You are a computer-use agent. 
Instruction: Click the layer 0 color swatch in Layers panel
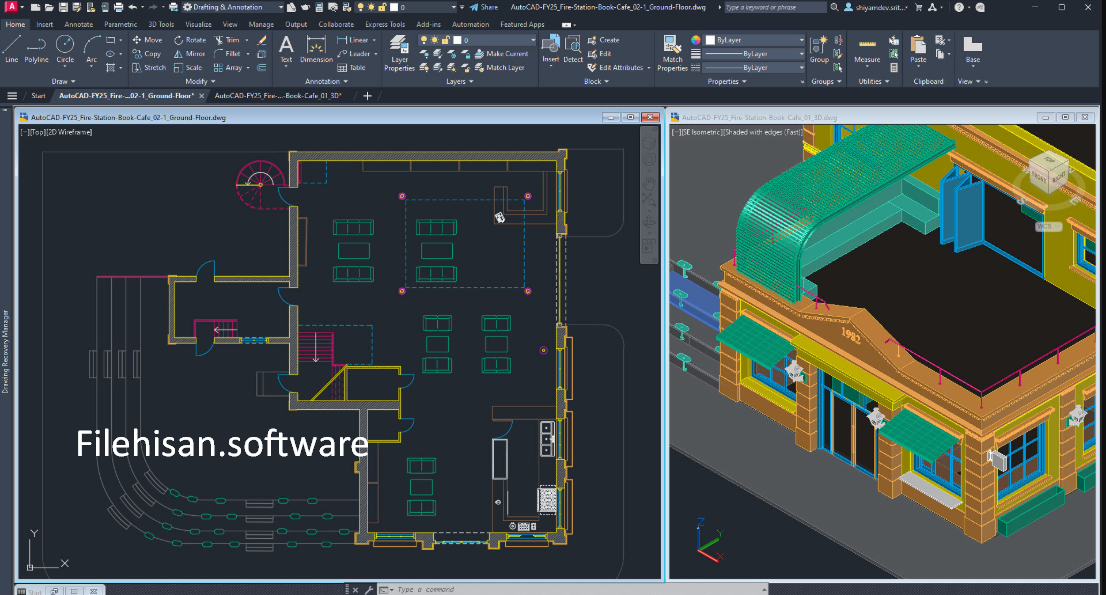(457, 40)
